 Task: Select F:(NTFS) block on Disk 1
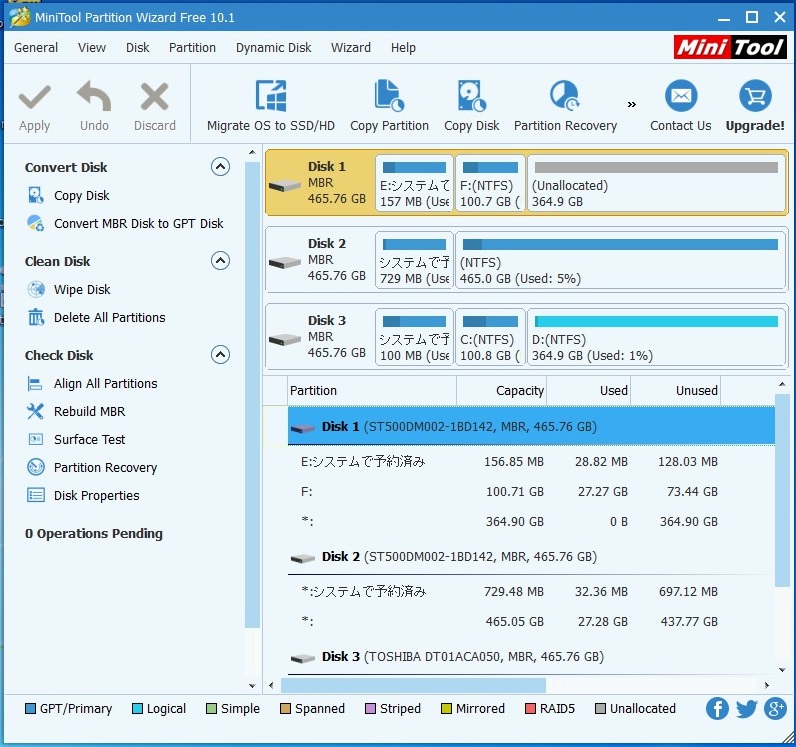[x=490, y=183]
